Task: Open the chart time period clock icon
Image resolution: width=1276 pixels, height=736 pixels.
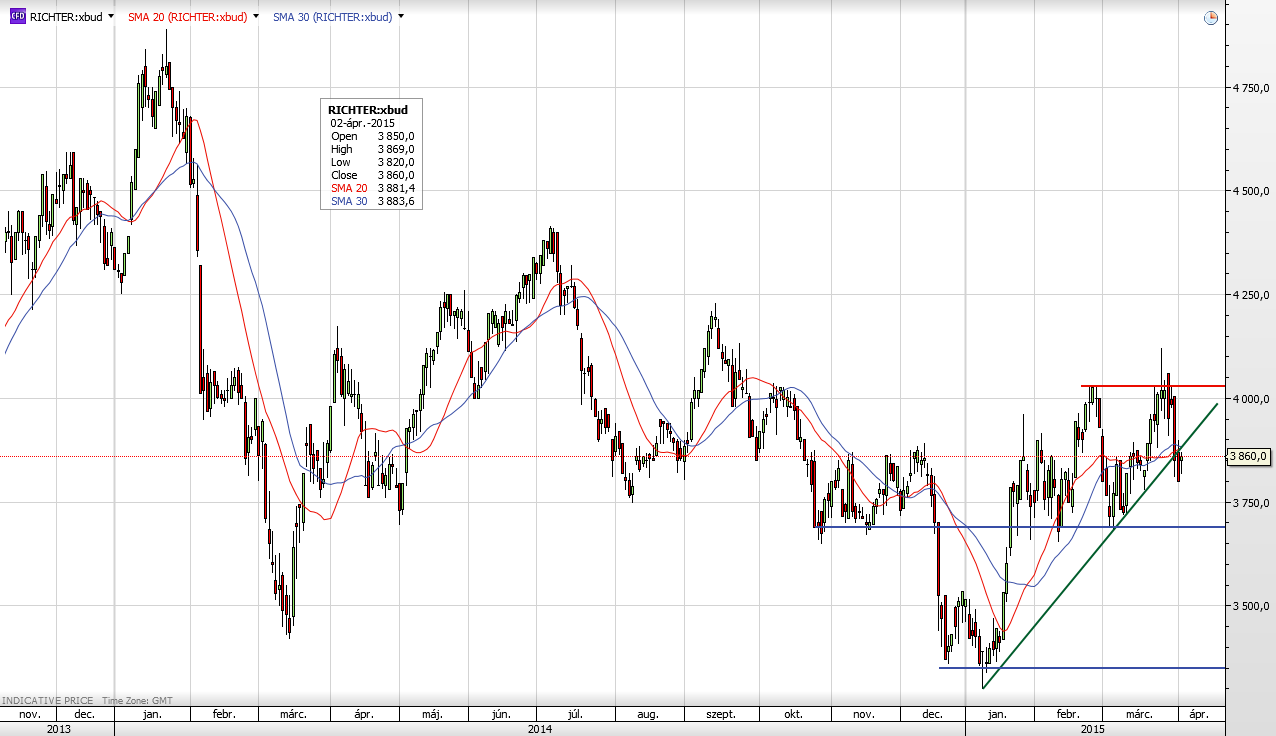Action: (x=1211, y=17)
